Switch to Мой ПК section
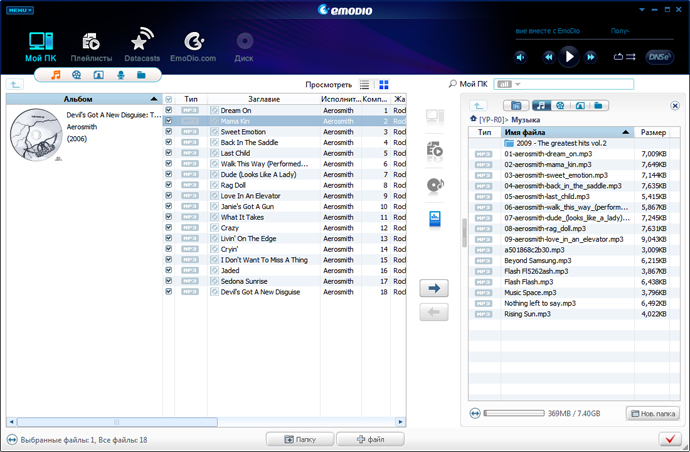Viewport: 690px width, 452px height. [x=40, y=47]
